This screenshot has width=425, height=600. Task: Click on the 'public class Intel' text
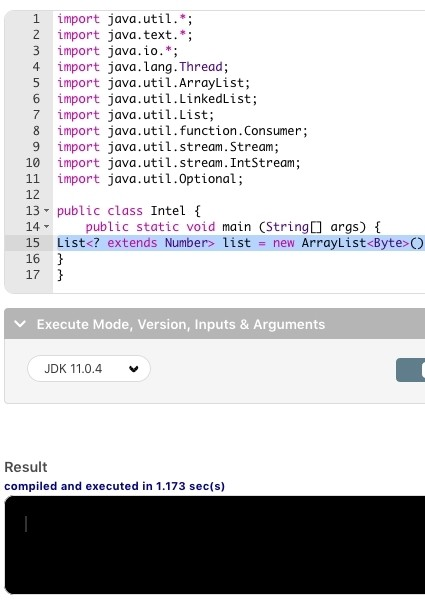coord(122,210)
